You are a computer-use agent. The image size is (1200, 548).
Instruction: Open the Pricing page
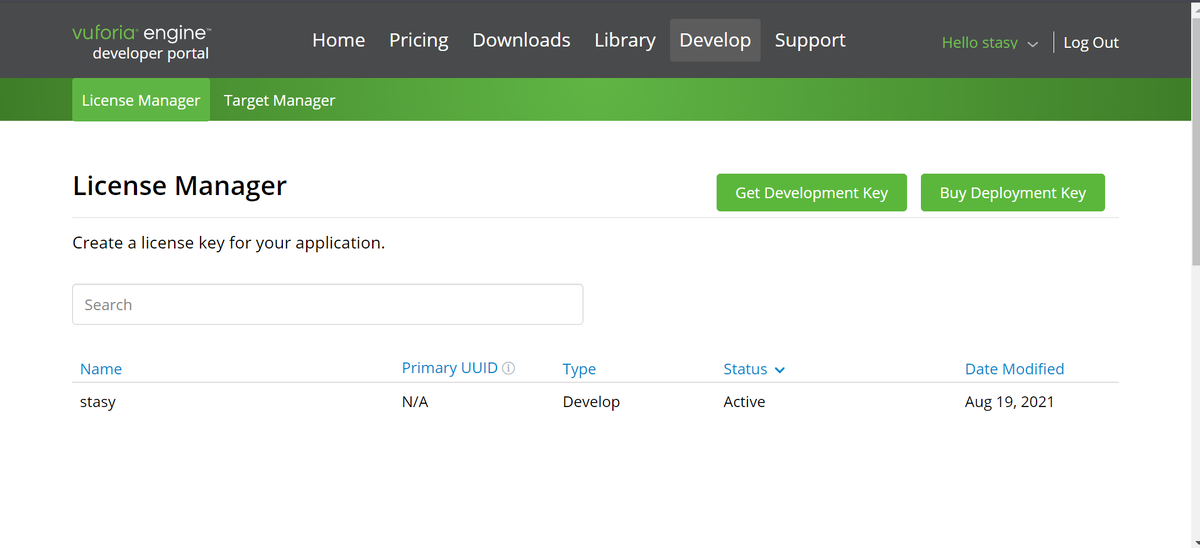418,40
